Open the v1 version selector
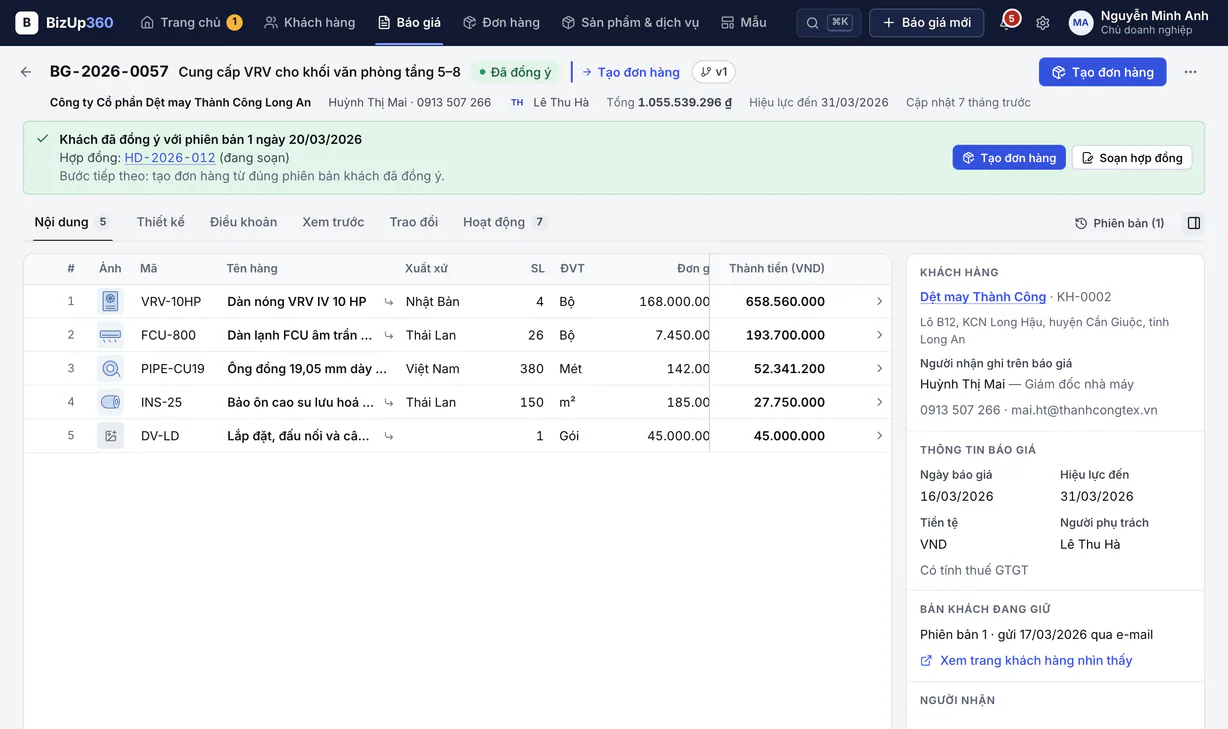This screenshot has width=1228, height=729. 714,72
